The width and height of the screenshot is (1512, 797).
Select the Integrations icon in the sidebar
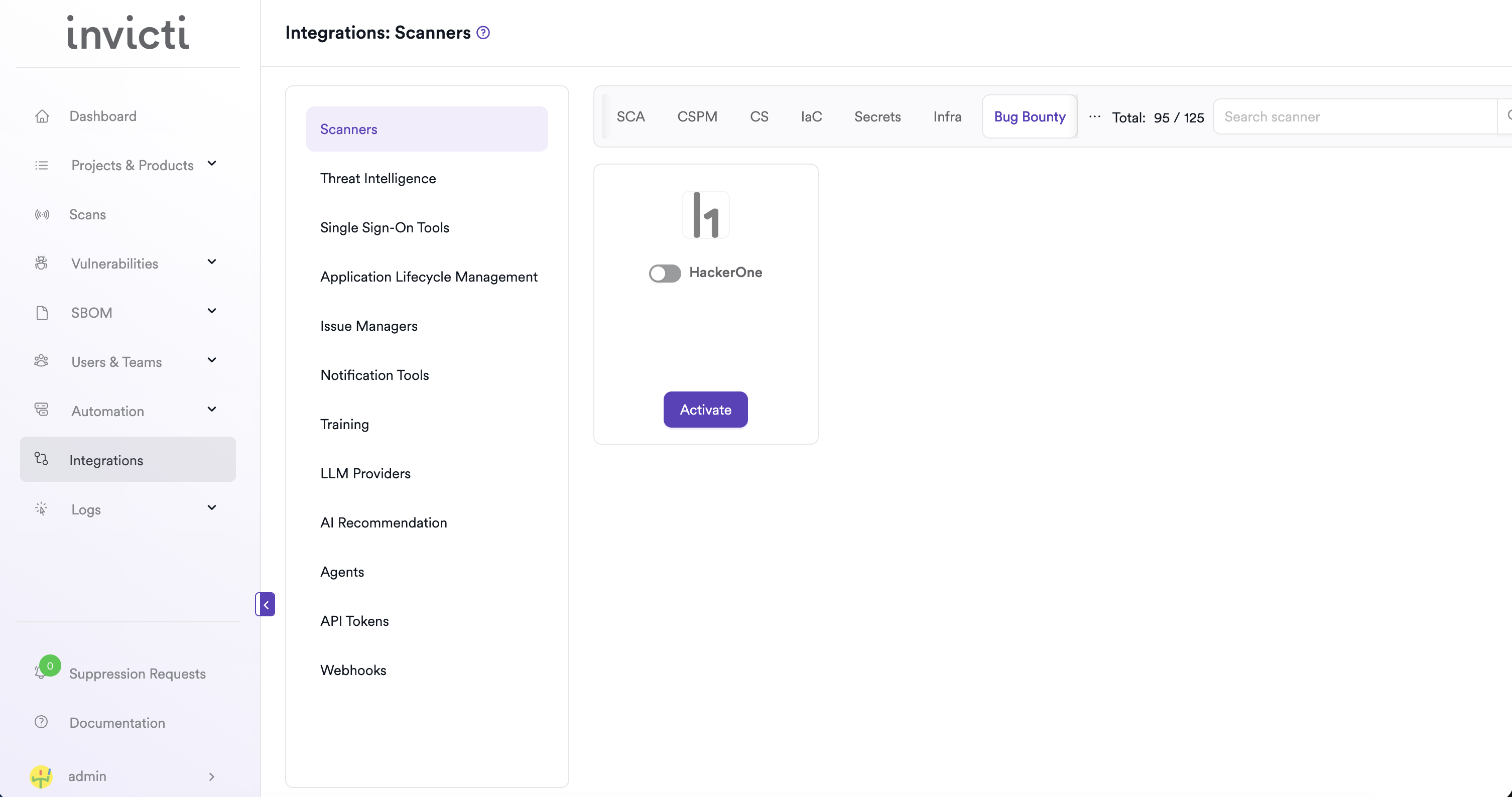point(41,459)
